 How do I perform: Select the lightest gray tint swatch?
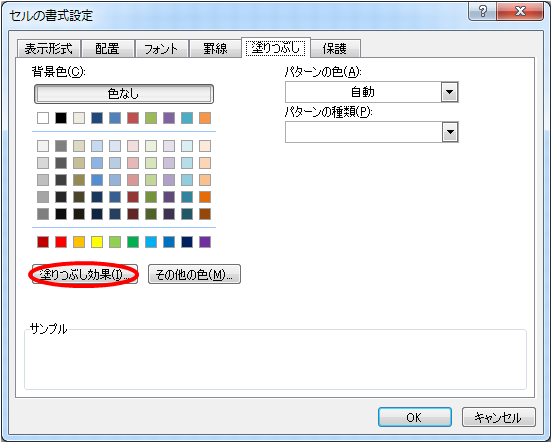click(43, 146)
